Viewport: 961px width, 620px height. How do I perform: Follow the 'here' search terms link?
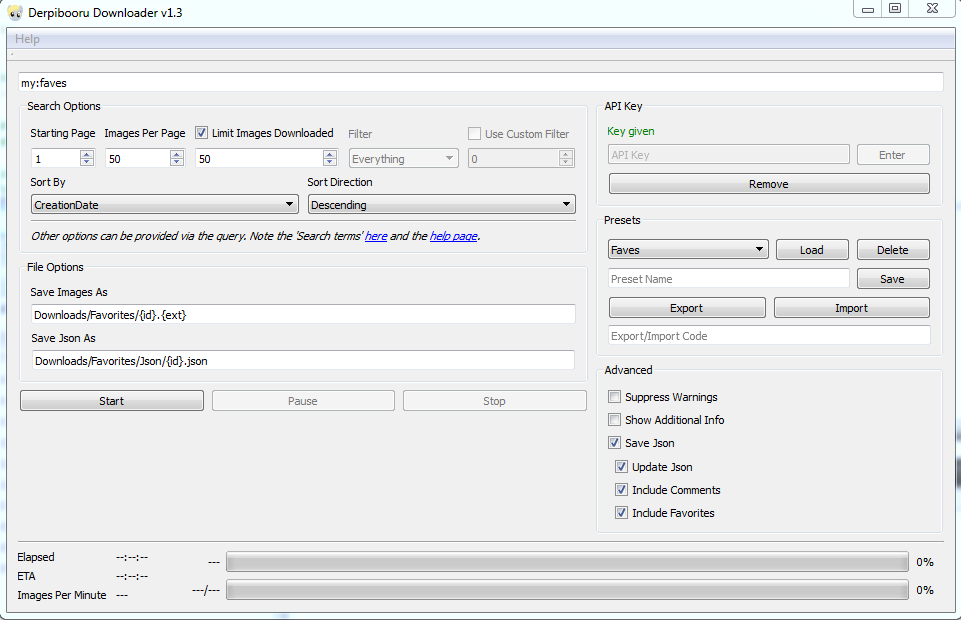[x=376, y=236]
